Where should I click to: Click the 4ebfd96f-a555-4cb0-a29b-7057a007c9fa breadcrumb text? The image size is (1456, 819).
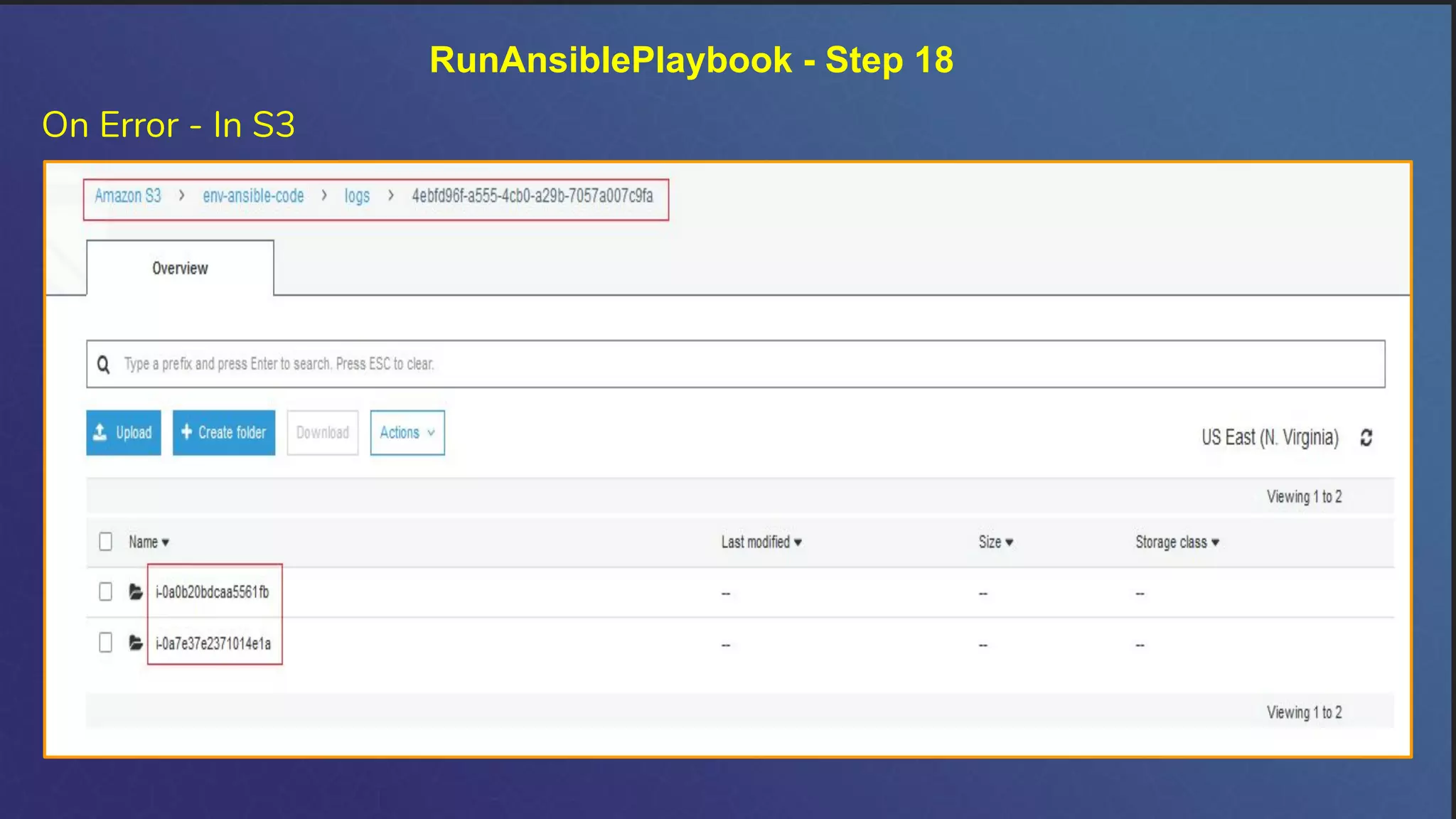(532, 196)
